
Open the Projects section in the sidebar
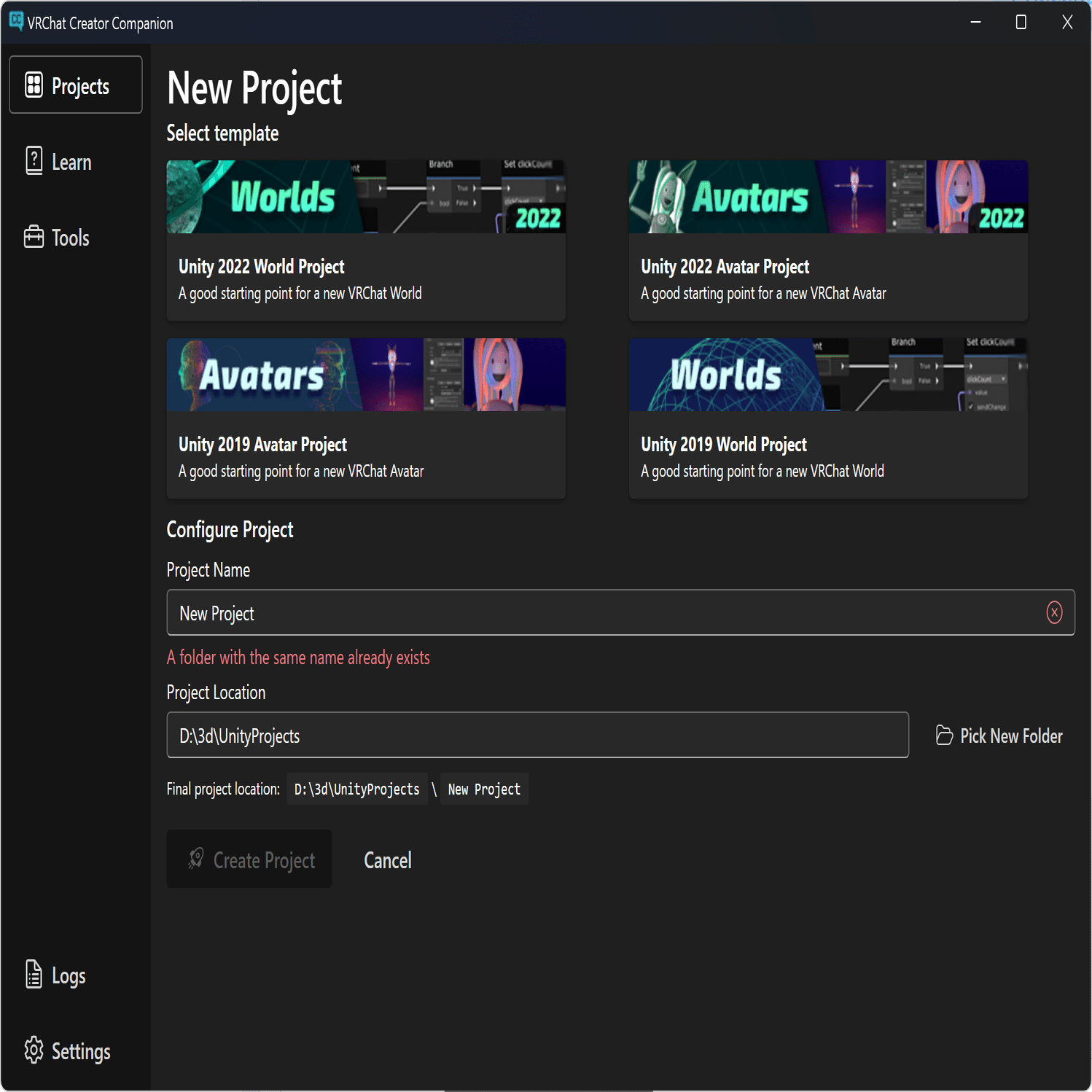(x=76, y=85)
